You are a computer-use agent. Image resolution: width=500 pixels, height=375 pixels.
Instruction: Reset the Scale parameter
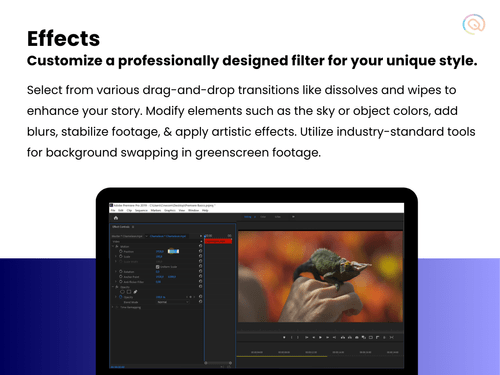pyautogui.click(x=200, y=256)
